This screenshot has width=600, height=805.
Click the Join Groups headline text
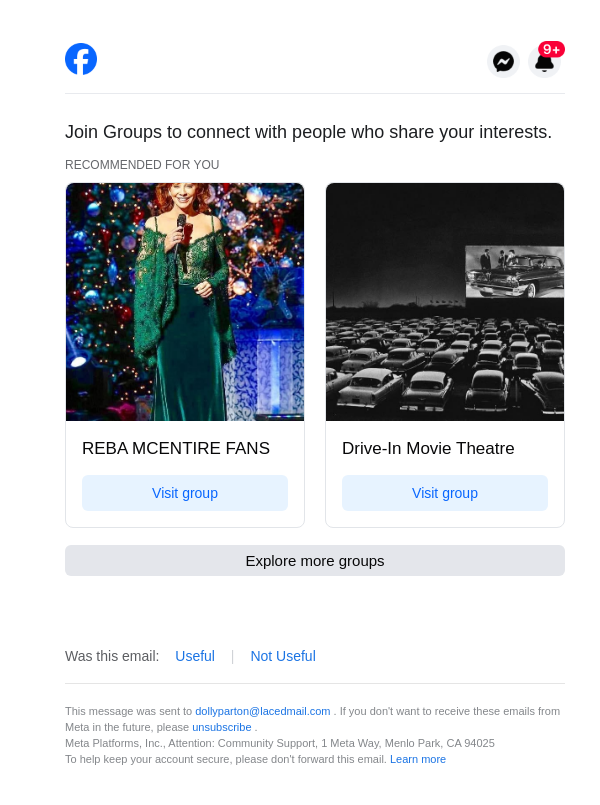pyautogui.click(x=308, y=132)
